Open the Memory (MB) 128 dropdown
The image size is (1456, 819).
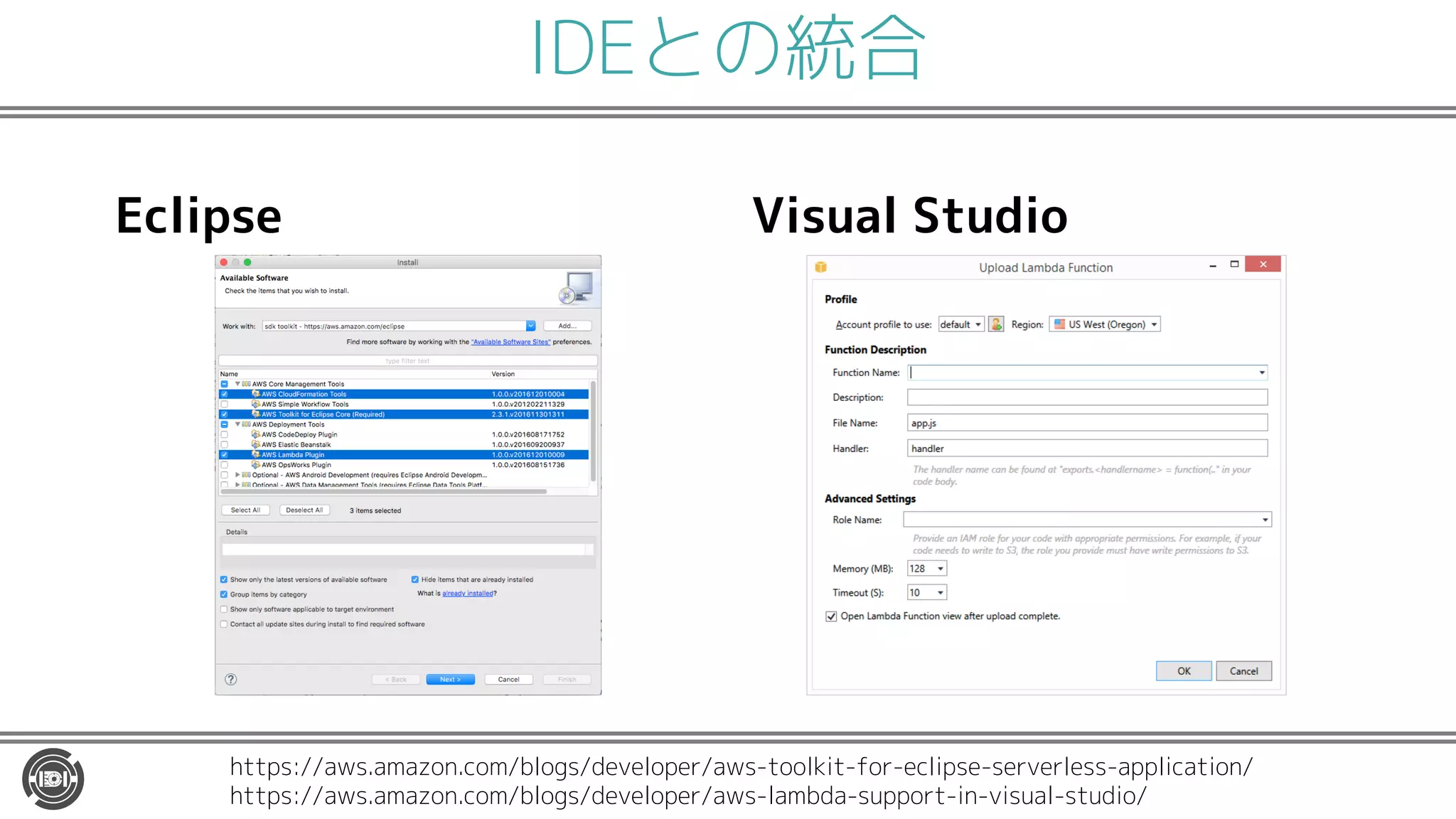[927, 568]
